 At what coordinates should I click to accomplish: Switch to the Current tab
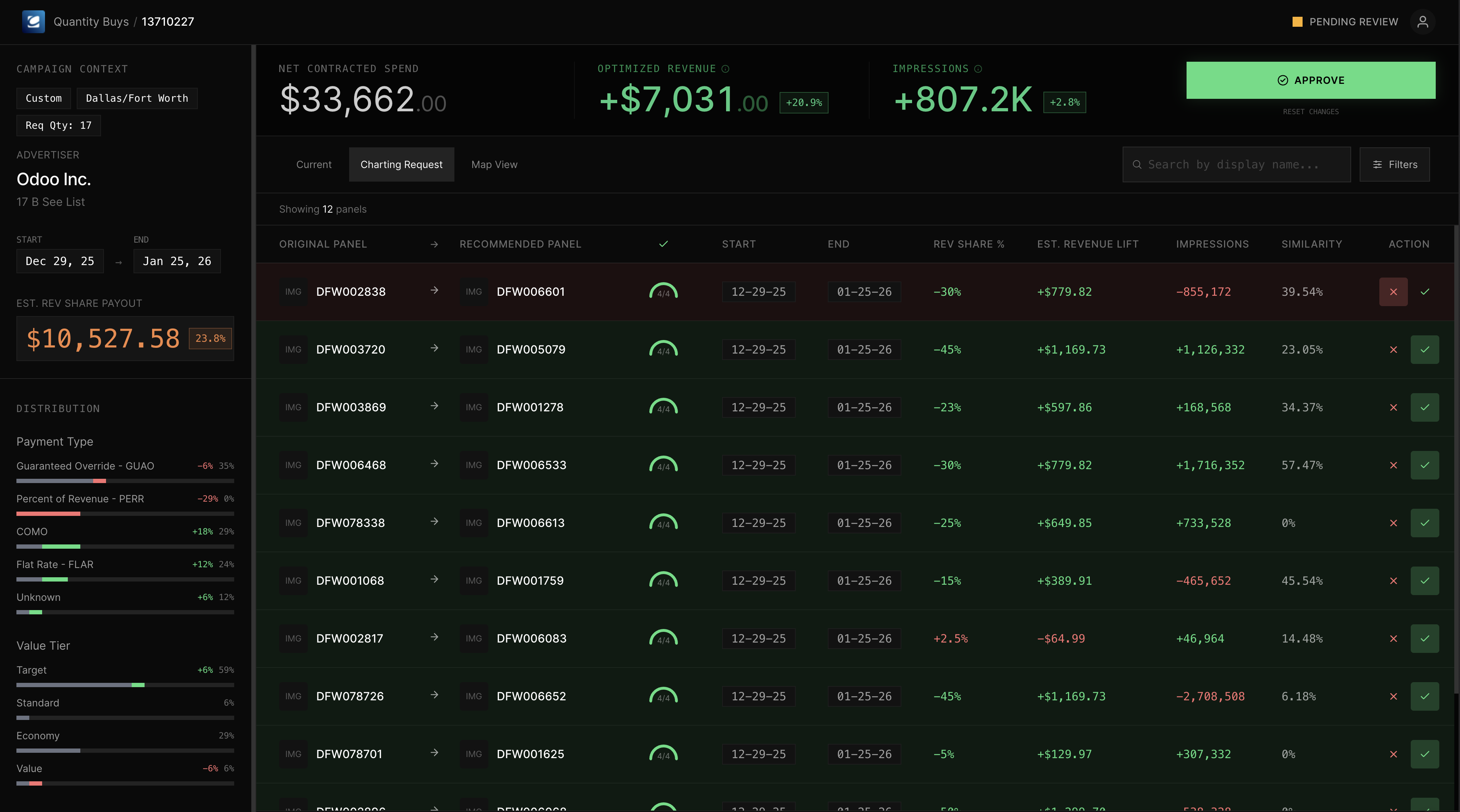[313, 164]
